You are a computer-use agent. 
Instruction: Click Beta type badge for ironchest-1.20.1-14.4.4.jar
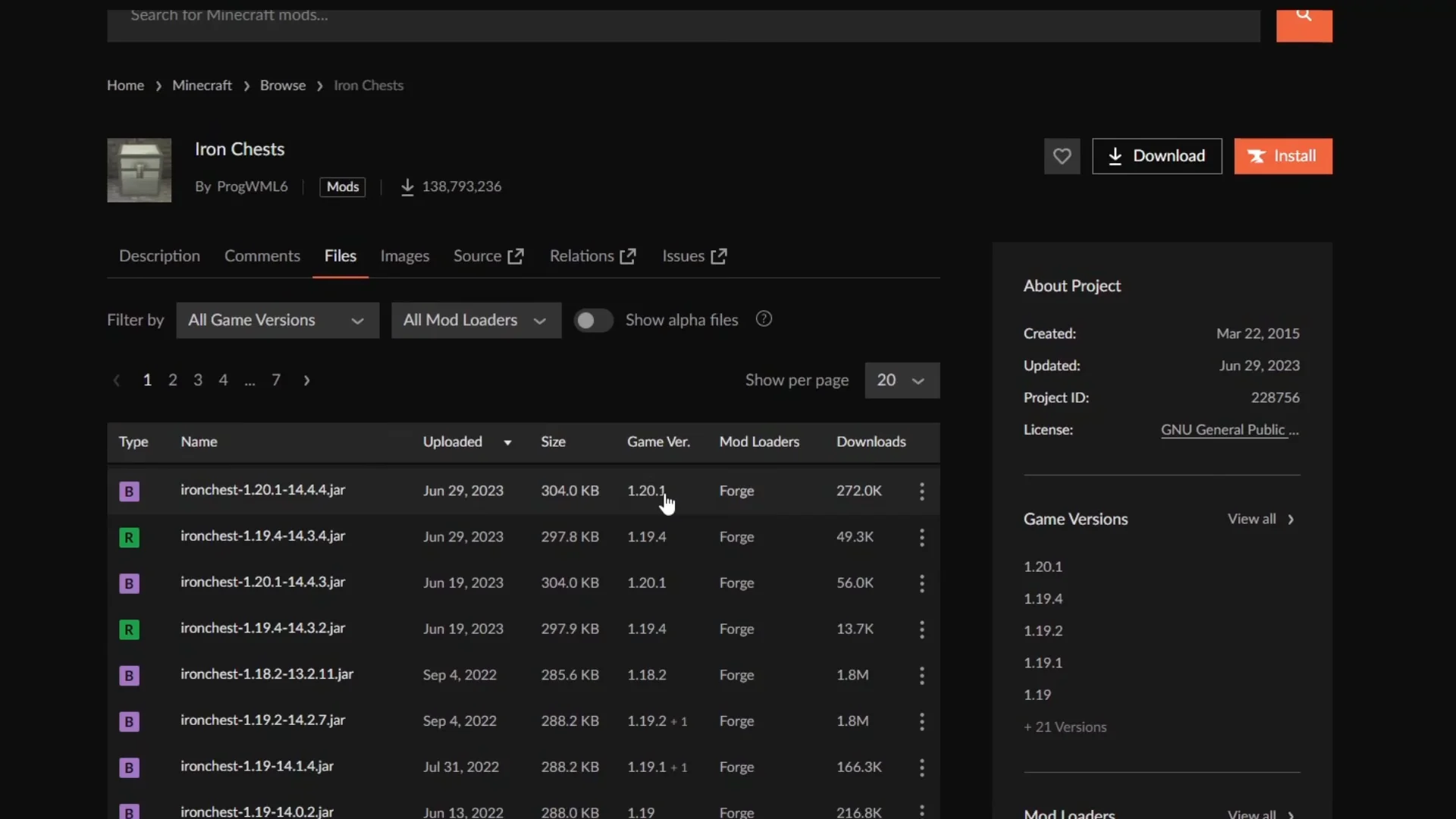pyautogui.click(x=129, y=491)
